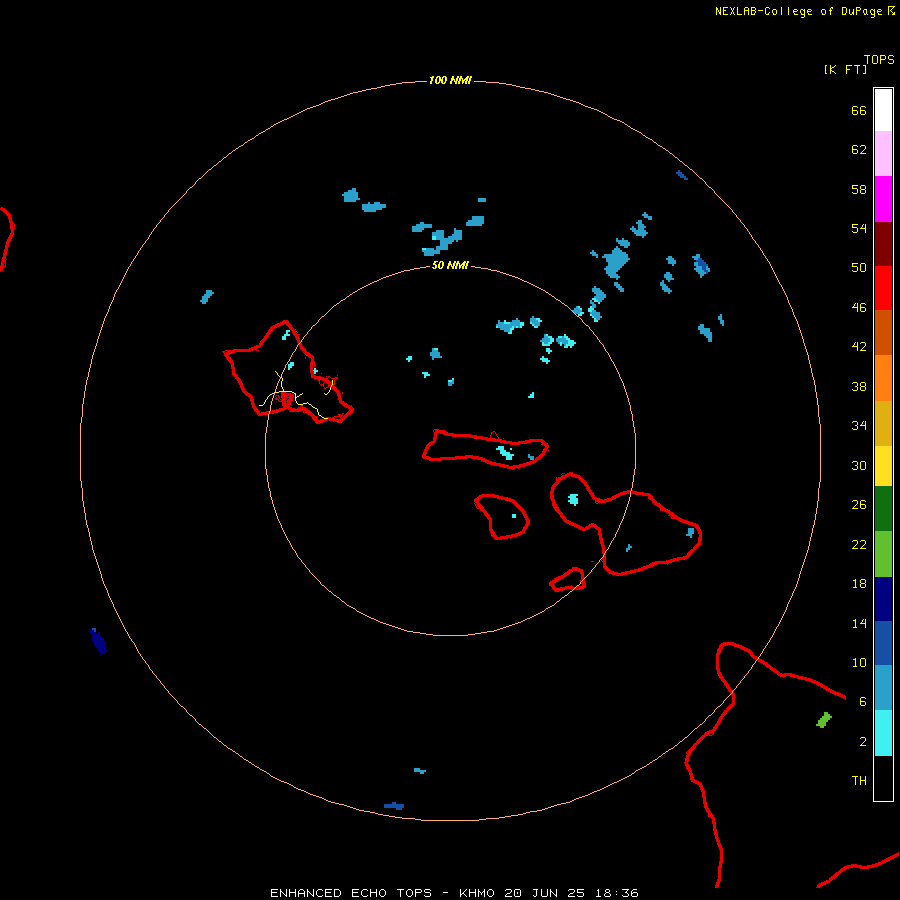The width and height of the screenshot is (900, 900).
Task: Click the dark orange 46 kft swatch
Action: tap(883, 332)
